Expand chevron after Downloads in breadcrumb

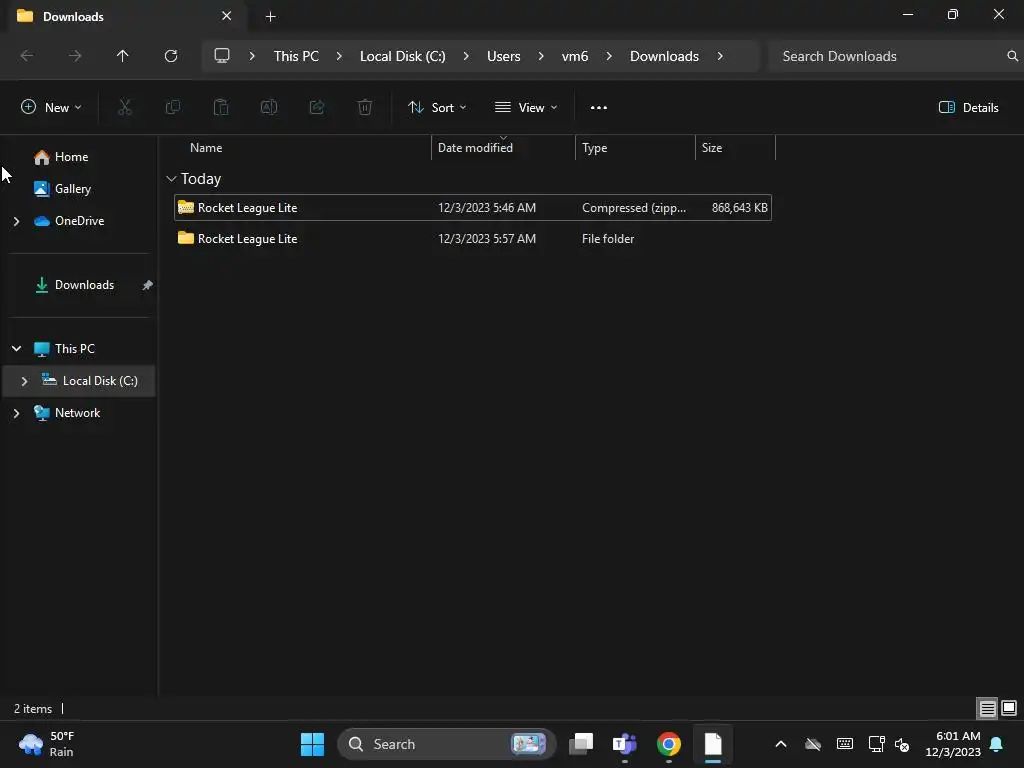720,56
